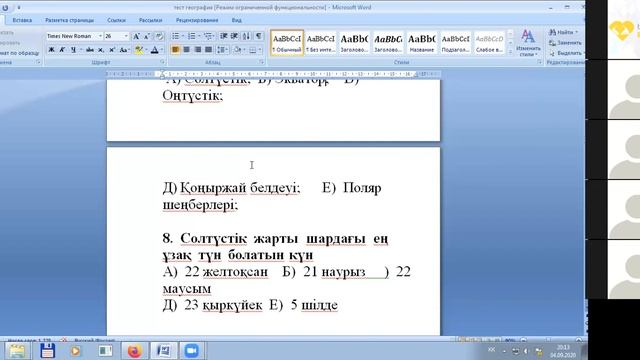Open font color dropdown arrow

(162, 50)
